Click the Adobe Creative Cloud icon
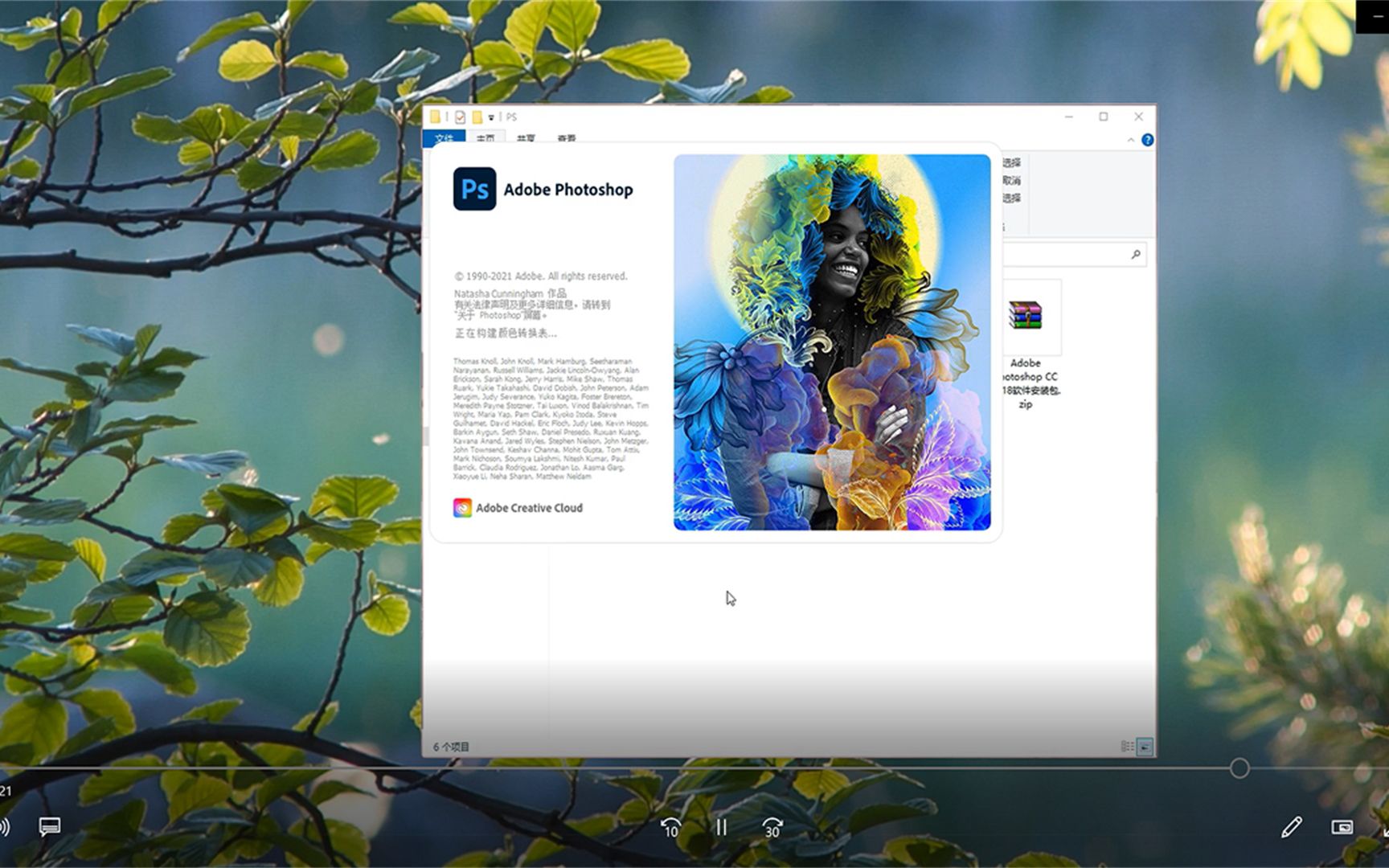 coord(462,508)
